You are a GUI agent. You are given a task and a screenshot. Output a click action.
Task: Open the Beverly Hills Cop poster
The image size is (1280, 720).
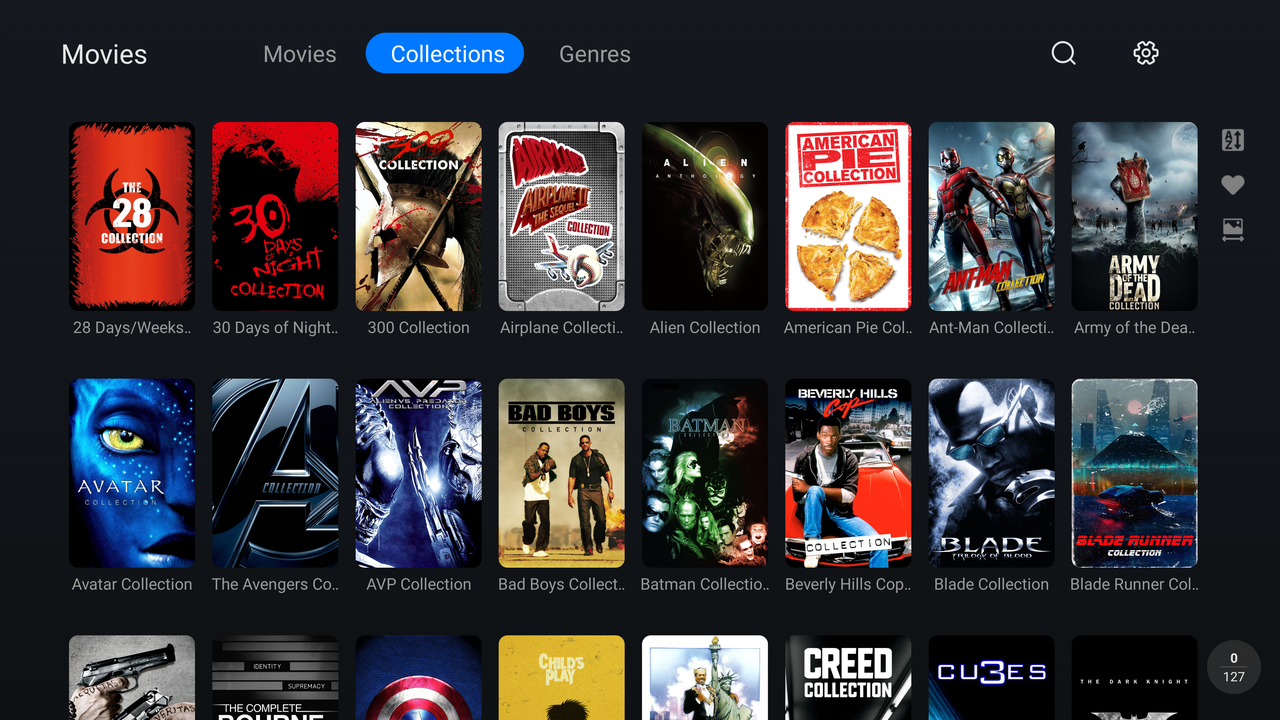click(848, 473)
